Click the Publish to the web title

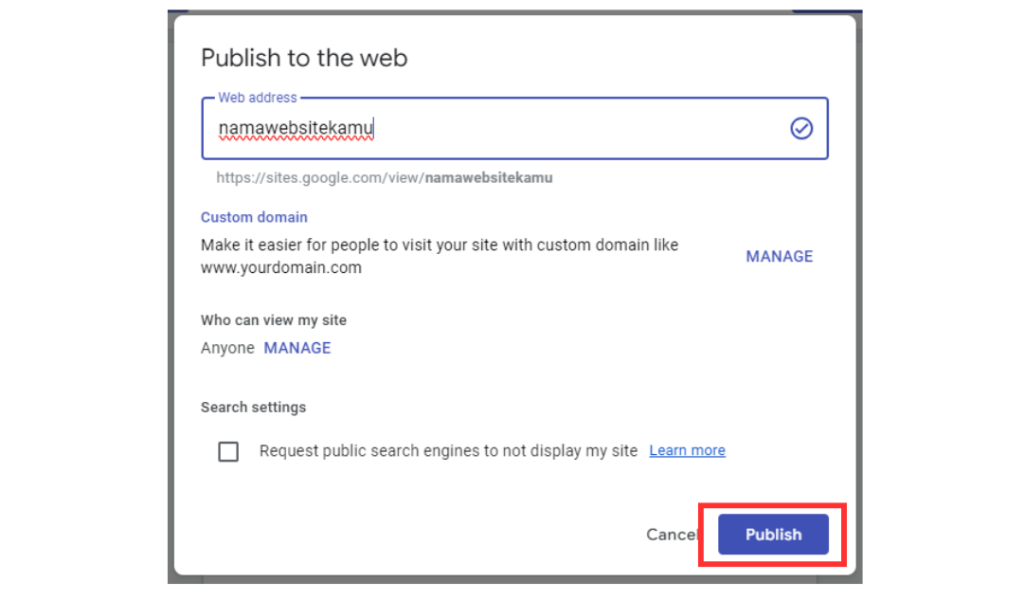(304, 58)
